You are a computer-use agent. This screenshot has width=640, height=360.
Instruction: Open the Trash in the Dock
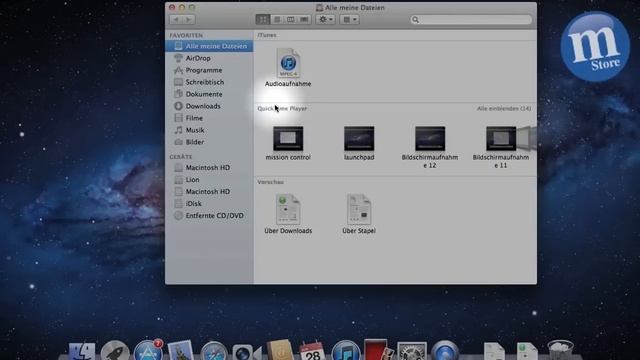coord(560,351)
